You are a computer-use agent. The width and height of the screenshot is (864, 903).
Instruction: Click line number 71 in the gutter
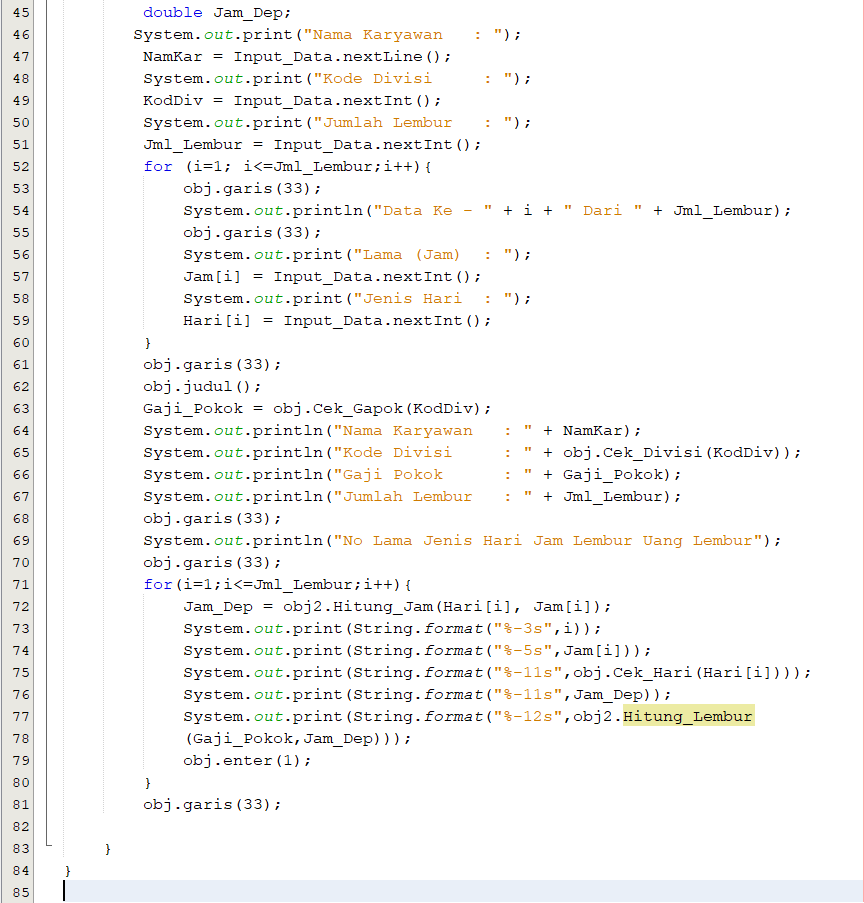click(x=21, y=585)
